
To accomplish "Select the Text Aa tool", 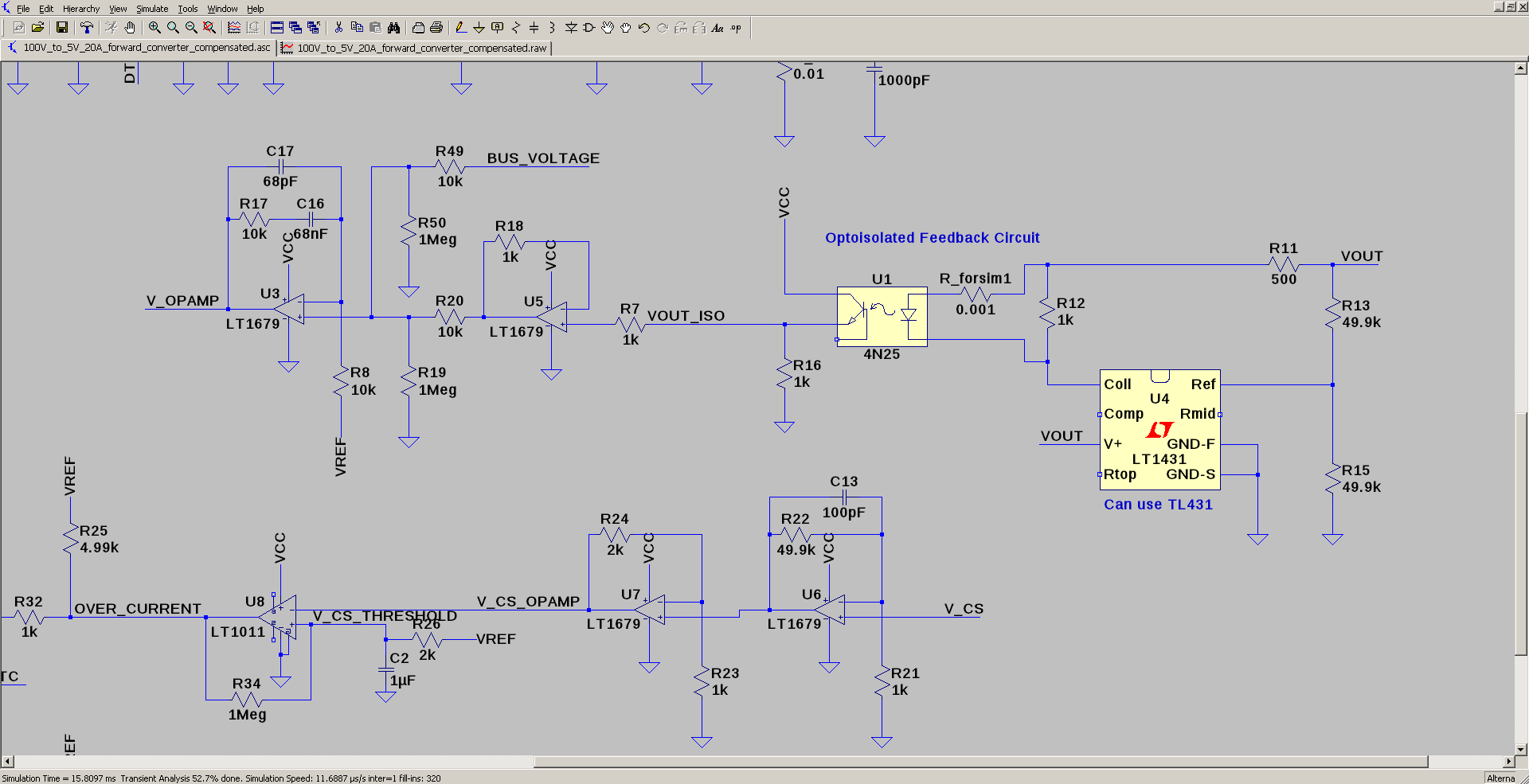I will pyautogui.click(x=718, y=28).
